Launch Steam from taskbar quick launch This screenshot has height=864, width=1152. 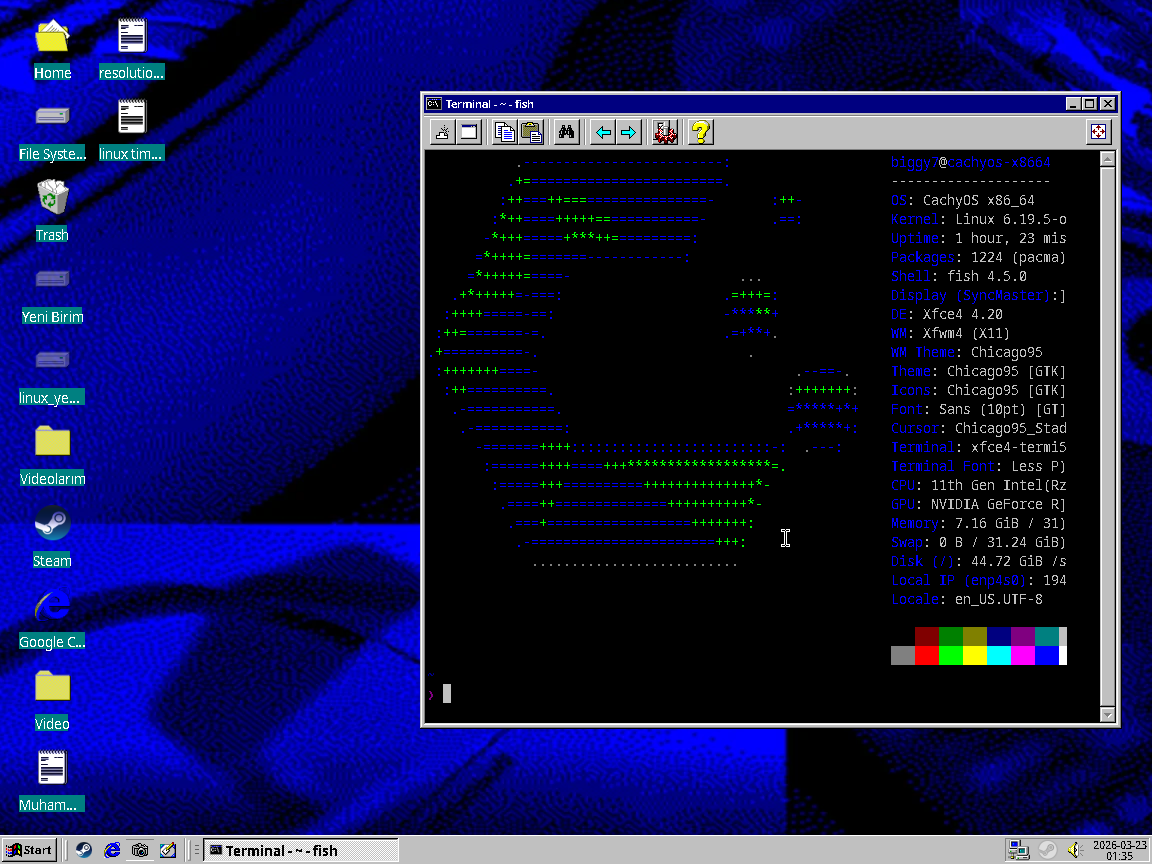(84, 850)
